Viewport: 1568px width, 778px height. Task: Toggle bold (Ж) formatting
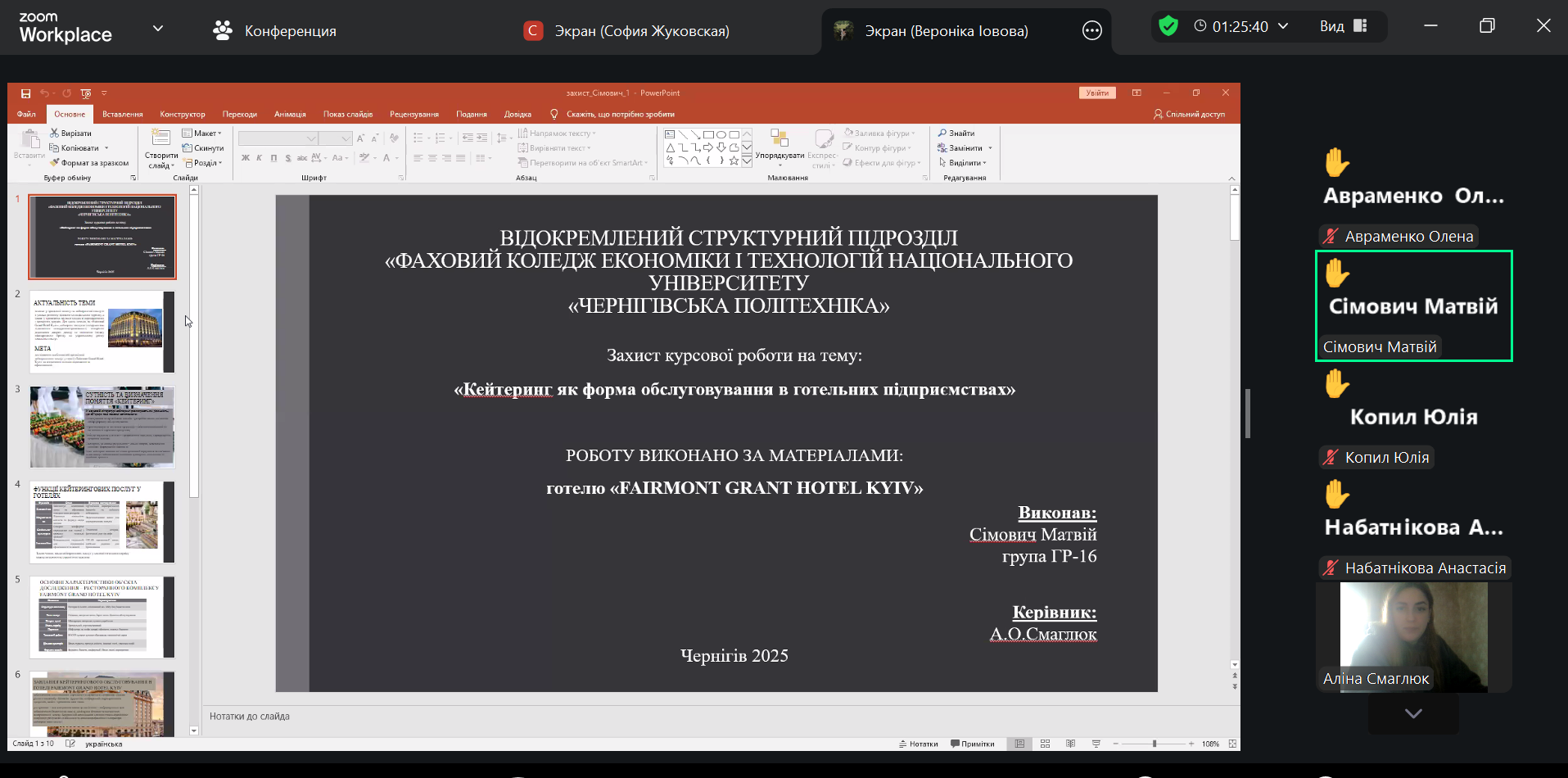pyautogui.click(x=245, y=158)
